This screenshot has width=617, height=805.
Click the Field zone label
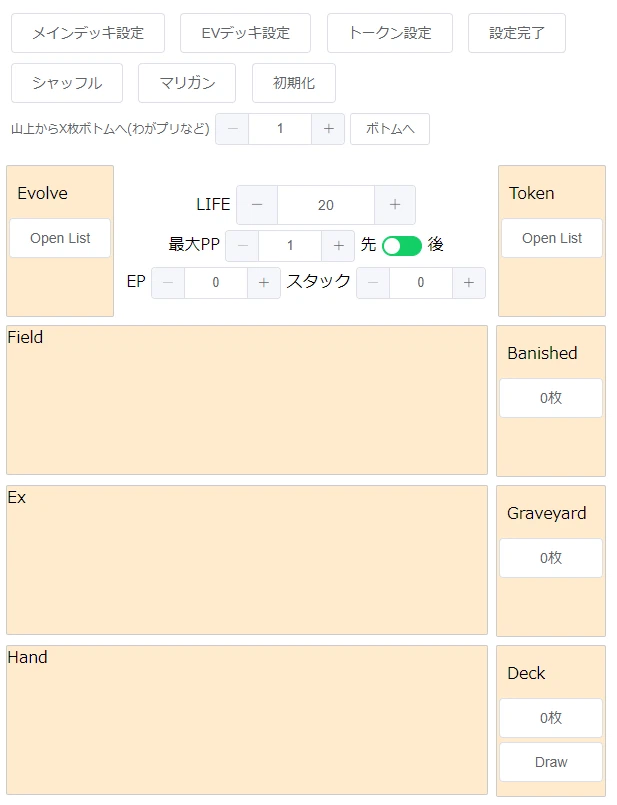tap(25, 337)
